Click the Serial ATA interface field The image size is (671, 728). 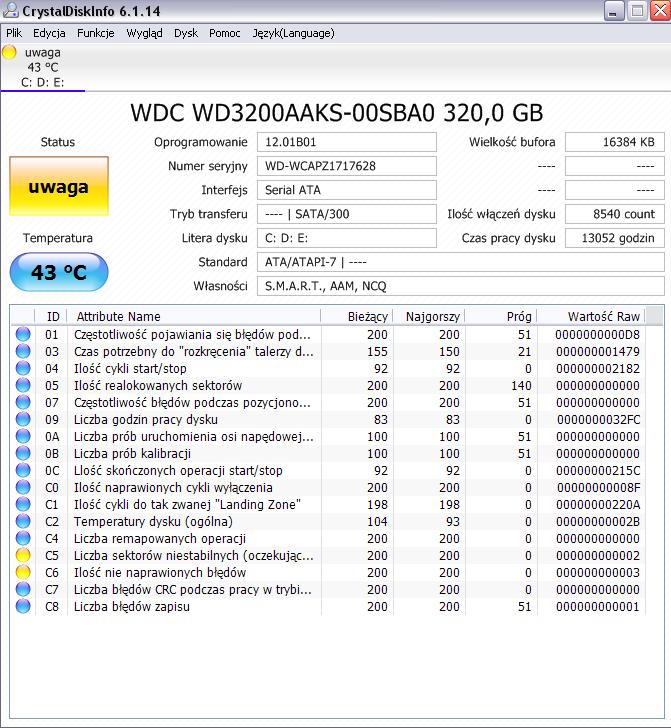coord(347,190)
